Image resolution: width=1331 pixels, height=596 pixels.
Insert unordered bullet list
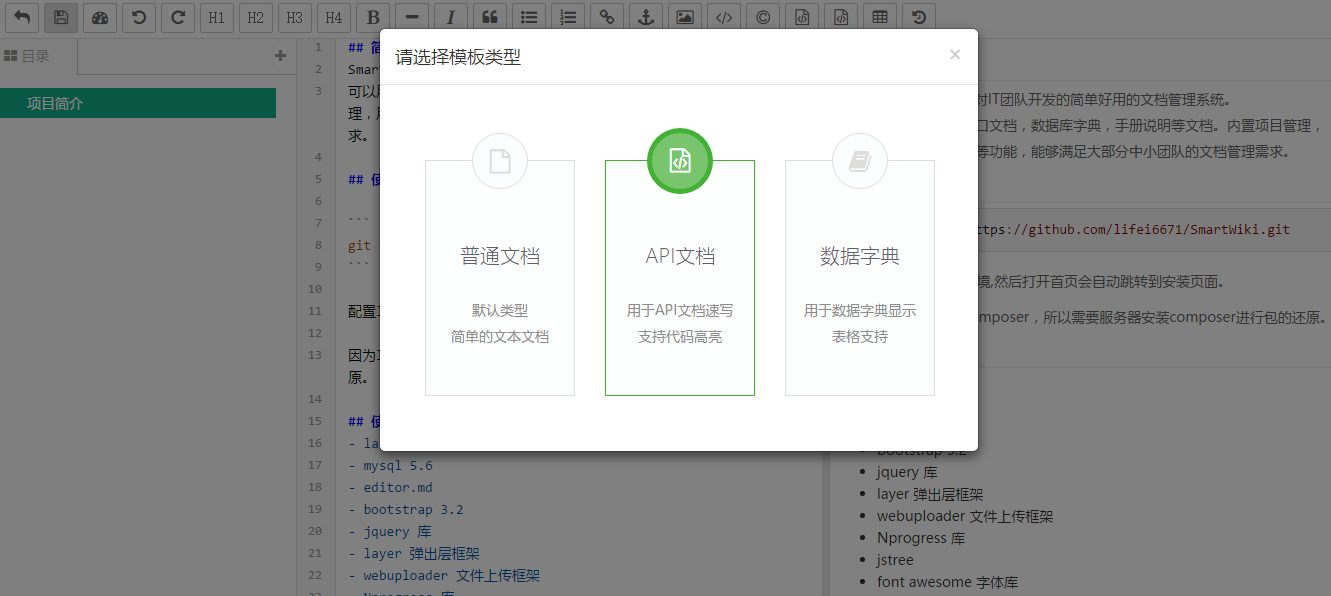(528, 17)
